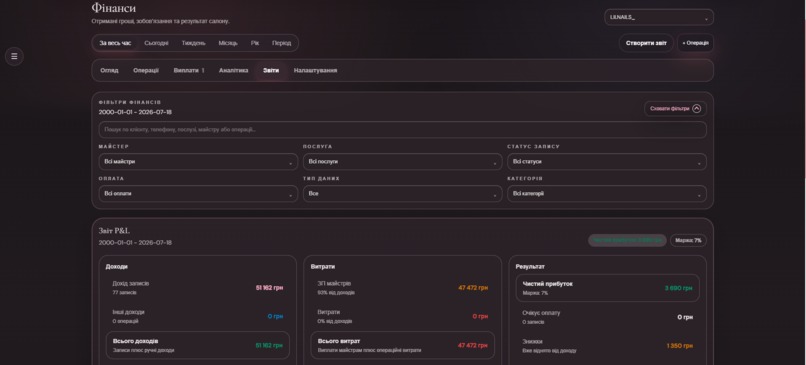Click the '+ Операція' button
806x365 pixels.
click(695, 43)
